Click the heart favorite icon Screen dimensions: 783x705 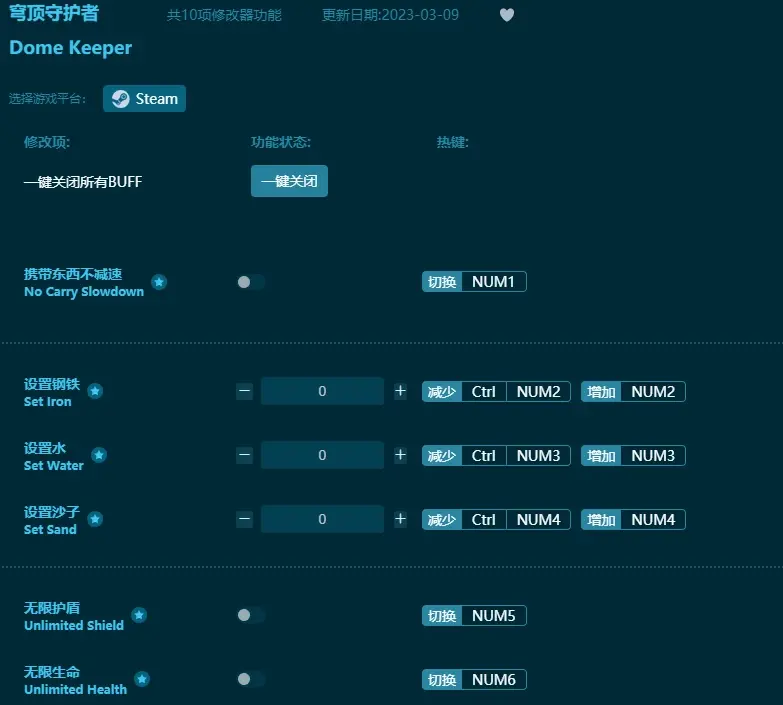point(507,15)
